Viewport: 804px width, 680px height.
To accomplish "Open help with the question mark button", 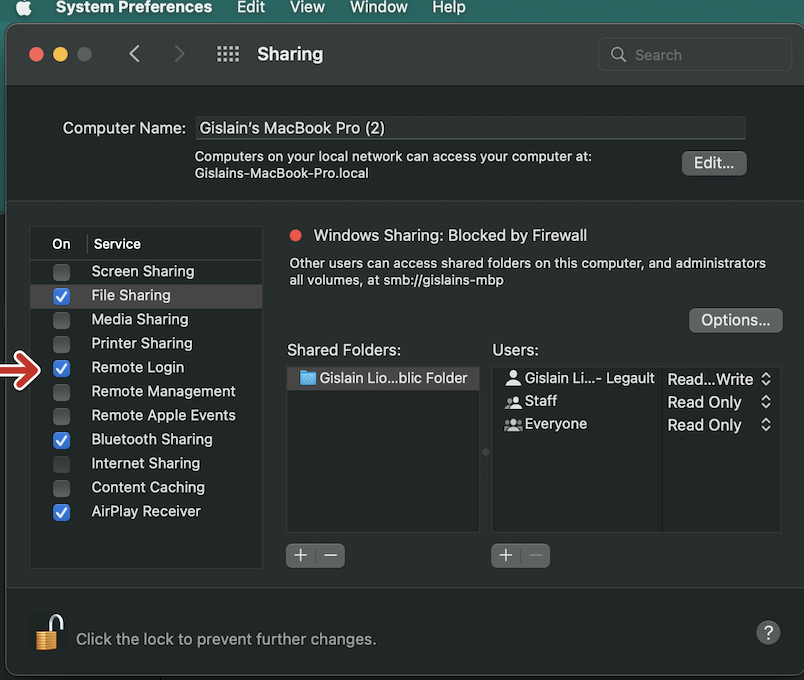I will 768,633.
